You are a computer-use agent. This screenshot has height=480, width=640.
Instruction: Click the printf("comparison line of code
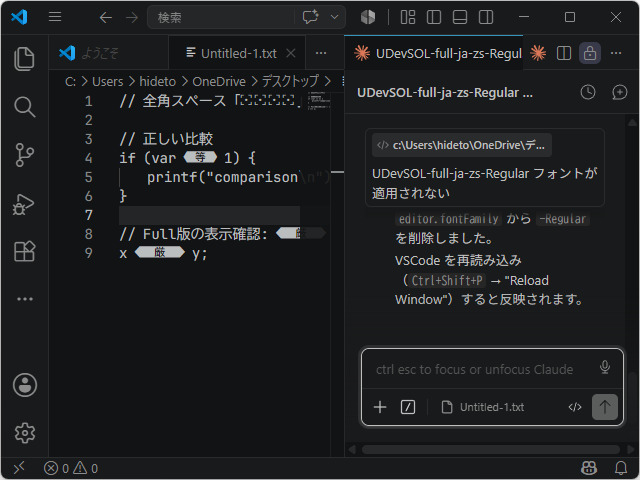pyautogui.click(x=238, y=177)
